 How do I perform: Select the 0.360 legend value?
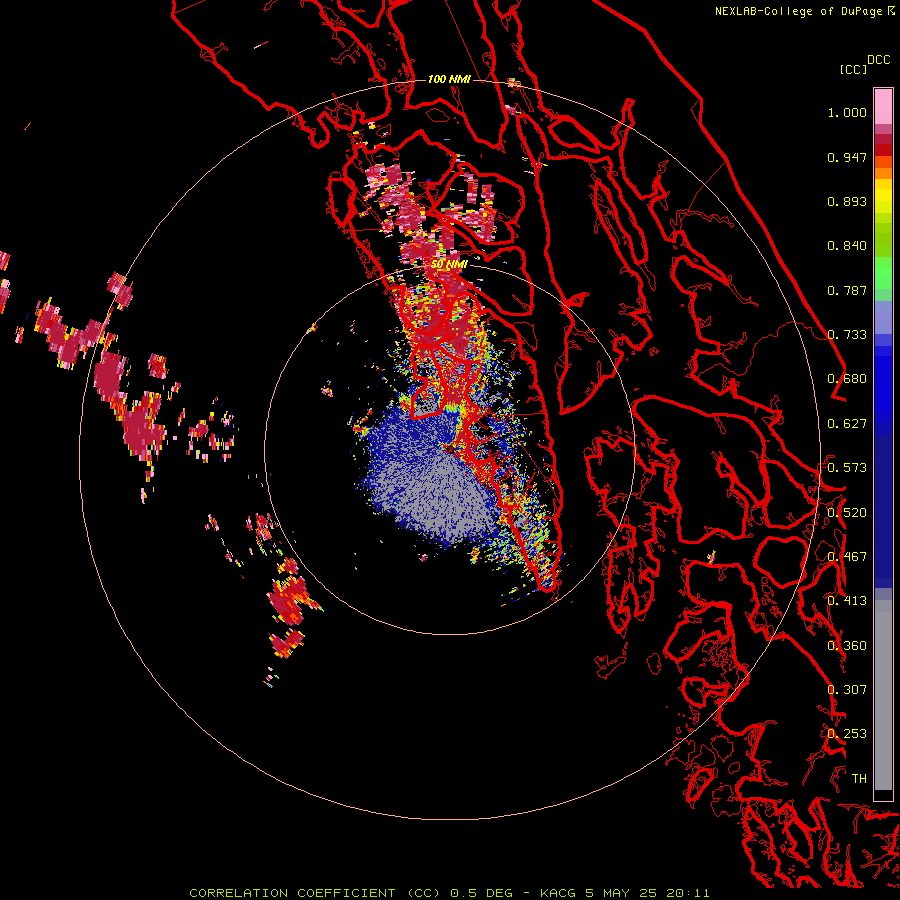847,646
